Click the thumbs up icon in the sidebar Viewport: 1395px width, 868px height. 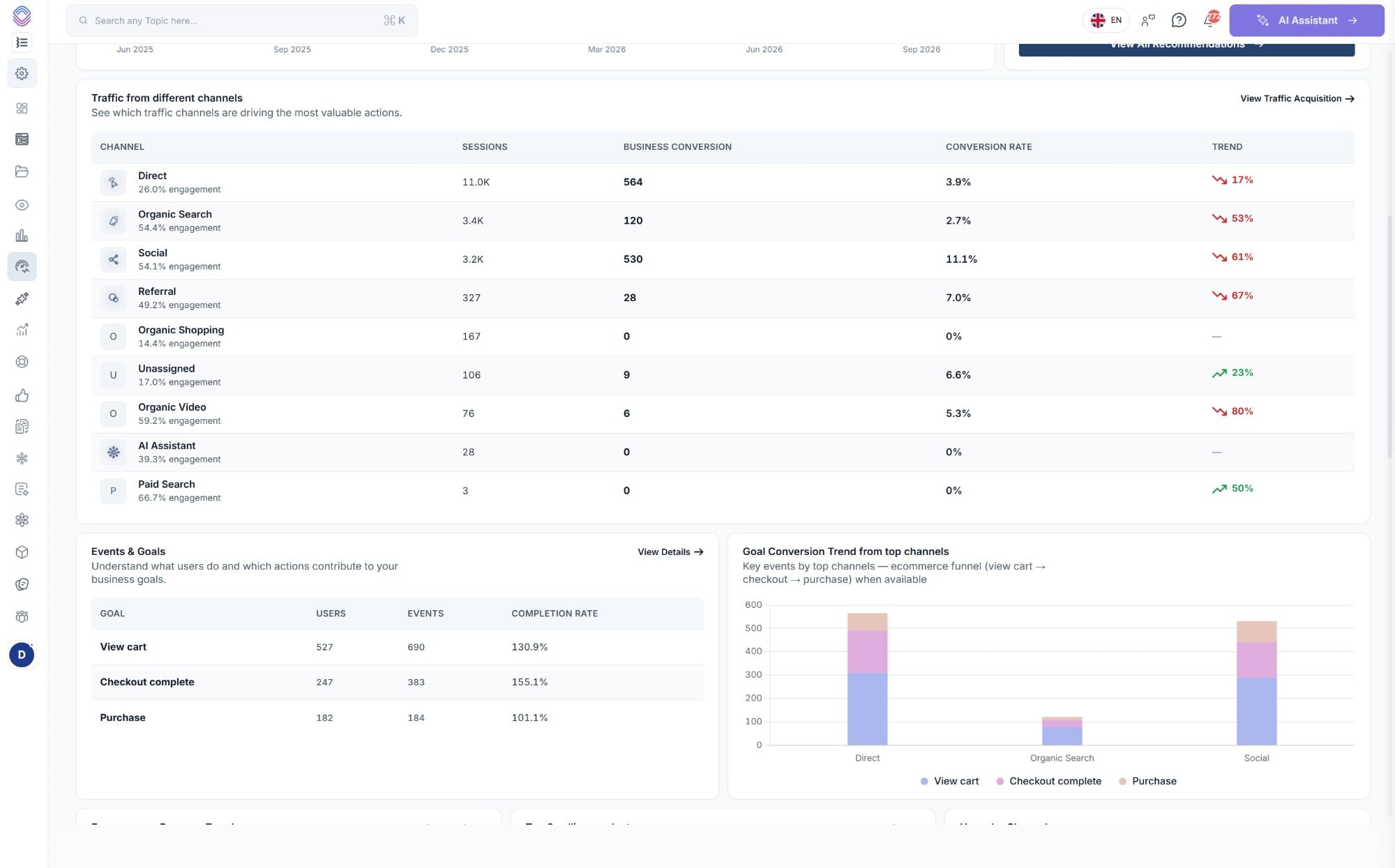pyautogui.click(x=22, y=395)
